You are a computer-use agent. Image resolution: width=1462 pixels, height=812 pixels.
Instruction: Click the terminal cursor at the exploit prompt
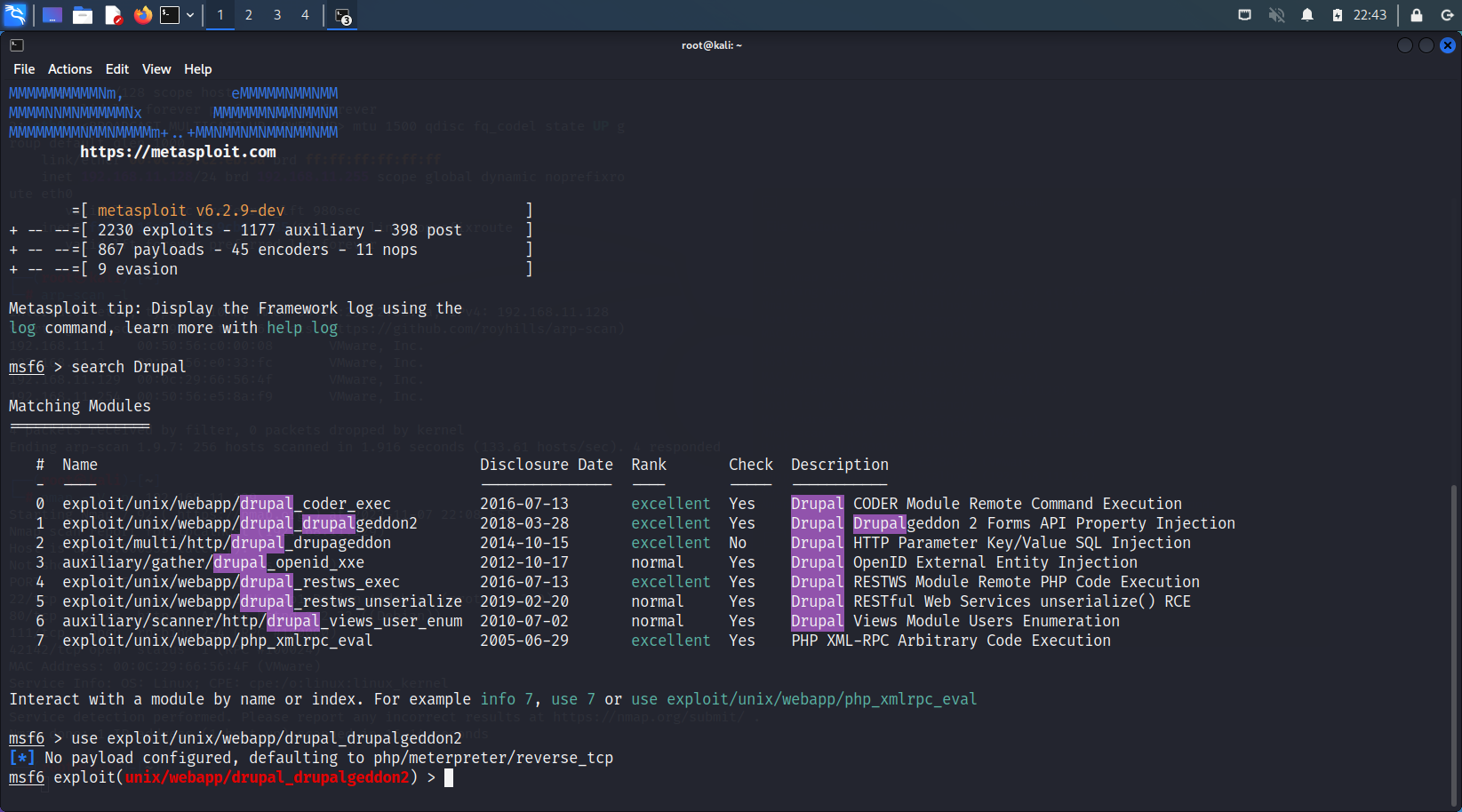pos(449,777)
